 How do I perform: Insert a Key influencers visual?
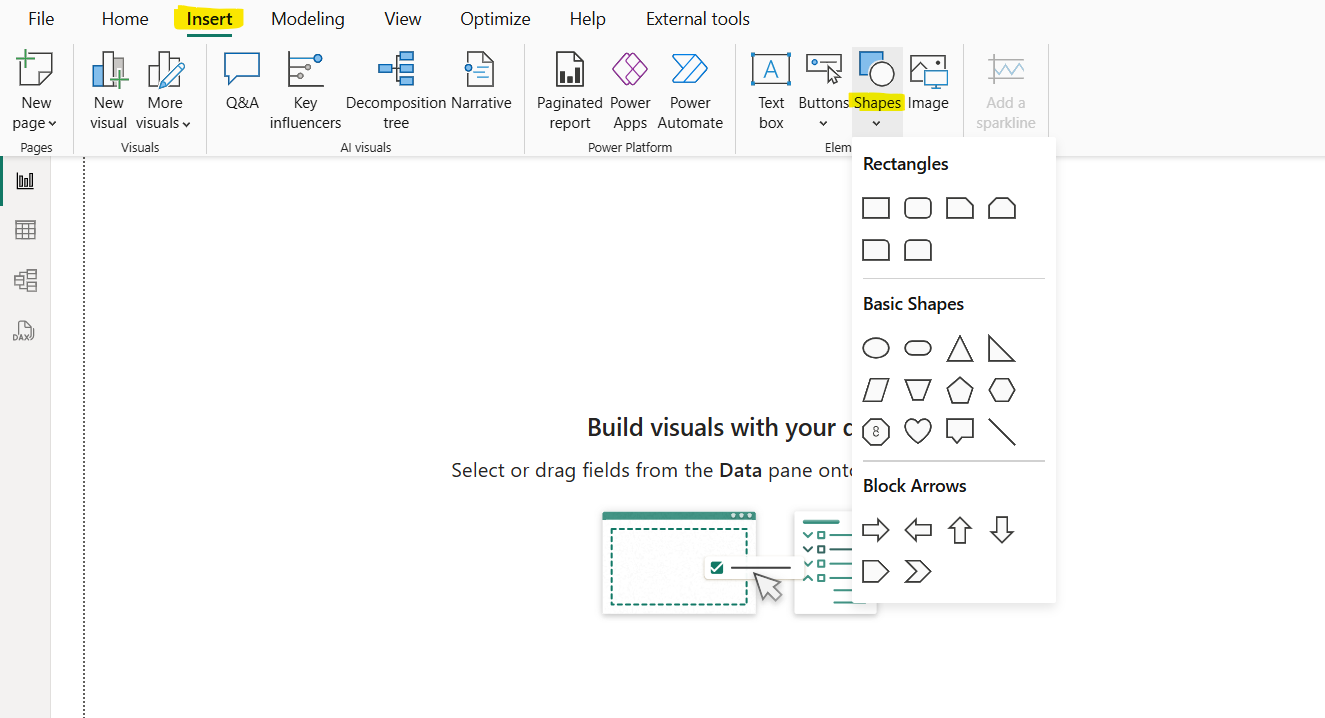coord(305,88)
